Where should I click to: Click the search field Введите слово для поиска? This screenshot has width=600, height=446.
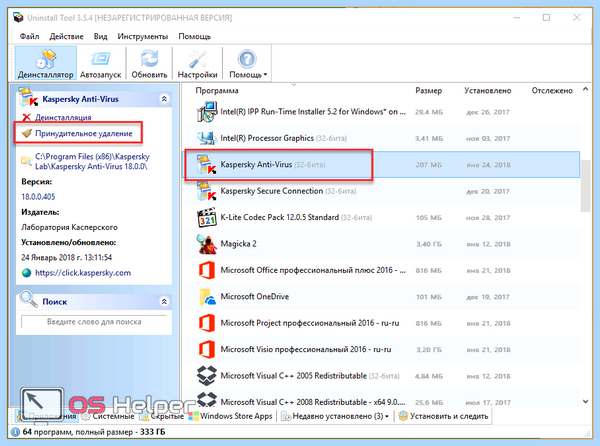click(x=94, y=322)
